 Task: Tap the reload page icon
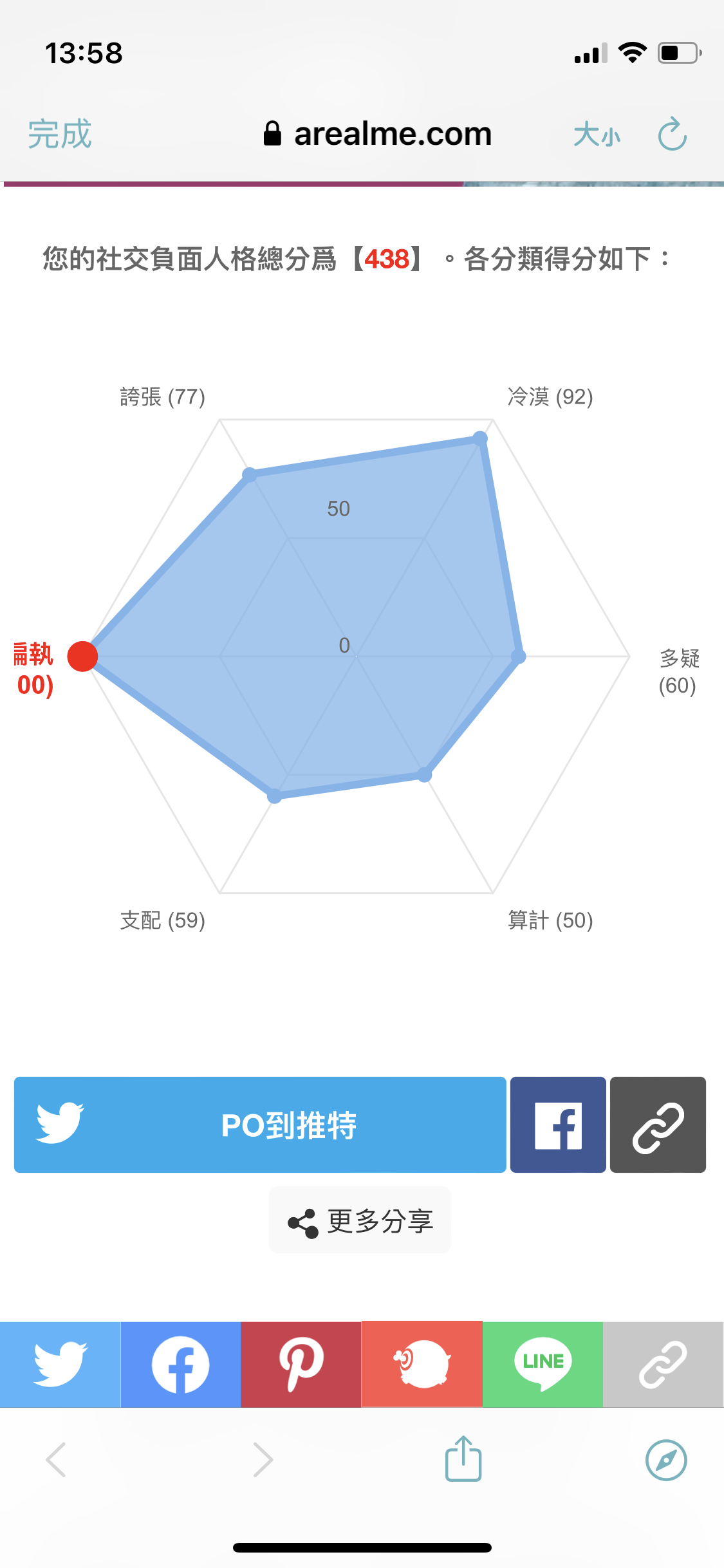pyautogui.click(x=673, y=134)
